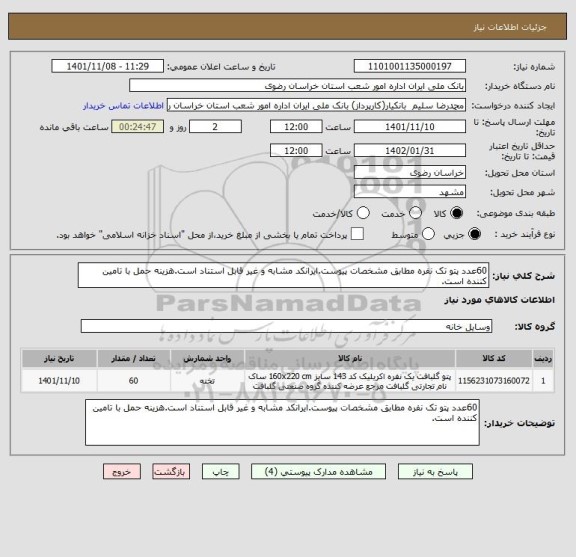Click the price validity time 12:00 field
The width and height of the screenshot is (576, 557).
tap(296, 151)
